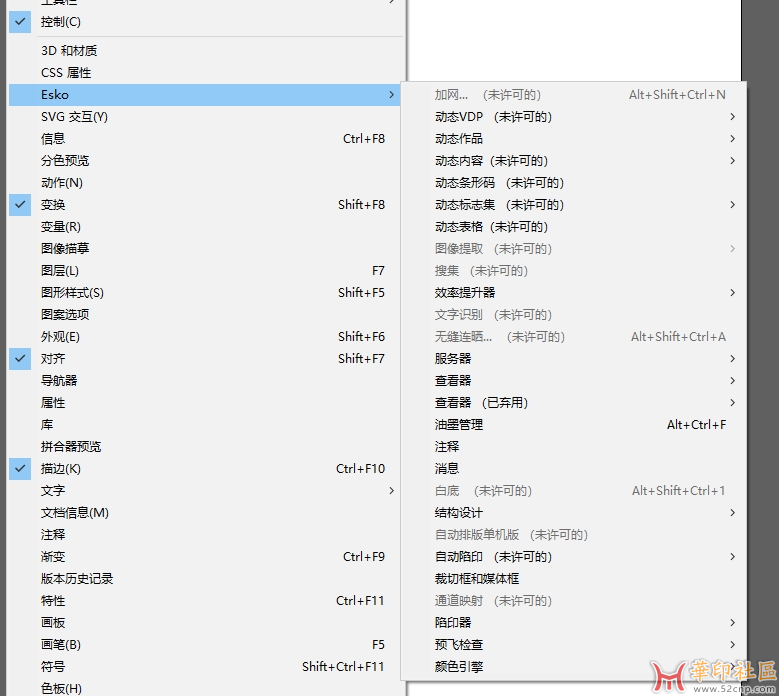Open the 图像描摹 panel
The height and width of the screenshot is (696, 779).
[204, 248]
